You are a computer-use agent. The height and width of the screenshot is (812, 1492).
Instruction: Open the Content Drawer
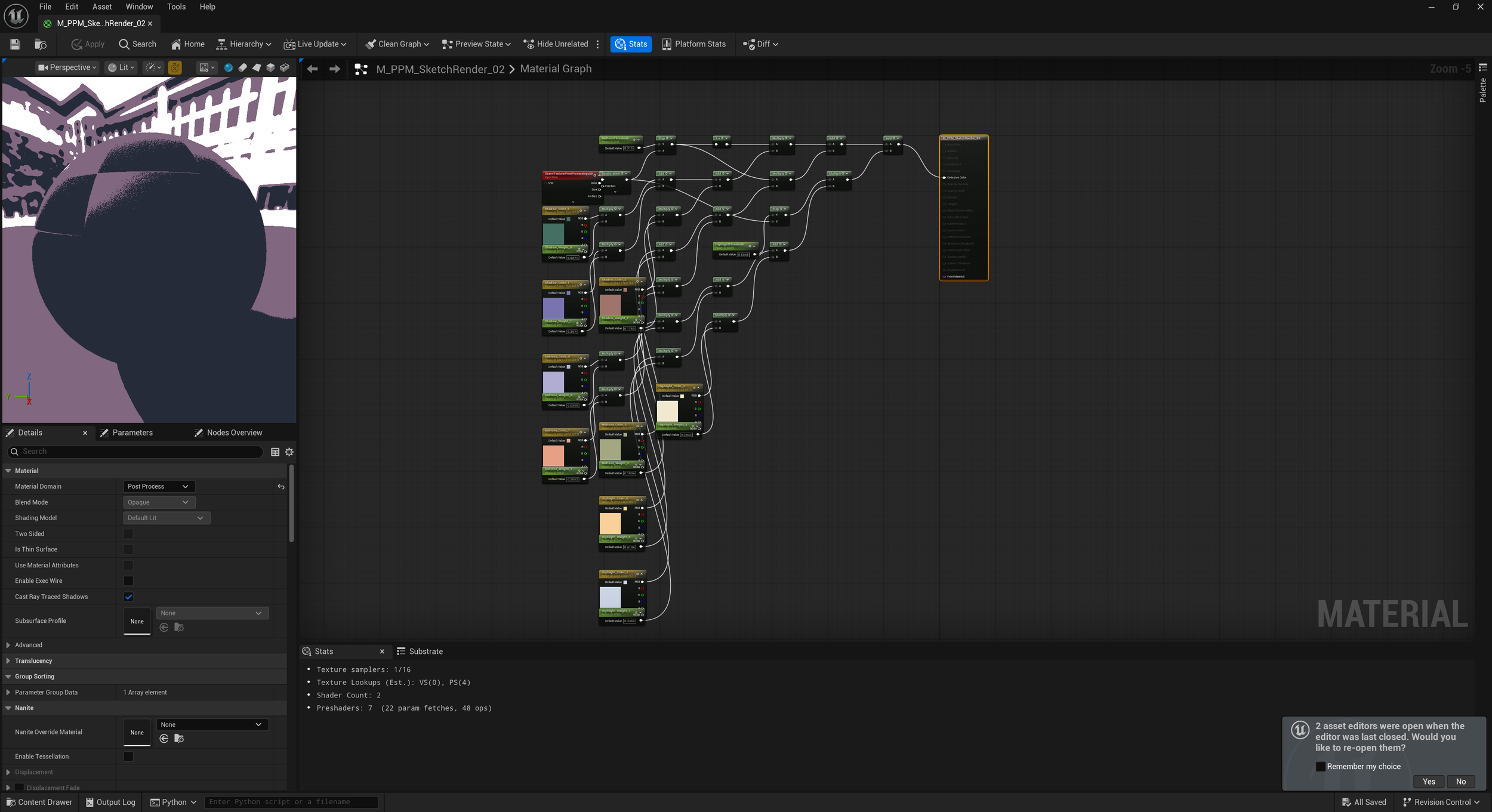tap(39, 802)
